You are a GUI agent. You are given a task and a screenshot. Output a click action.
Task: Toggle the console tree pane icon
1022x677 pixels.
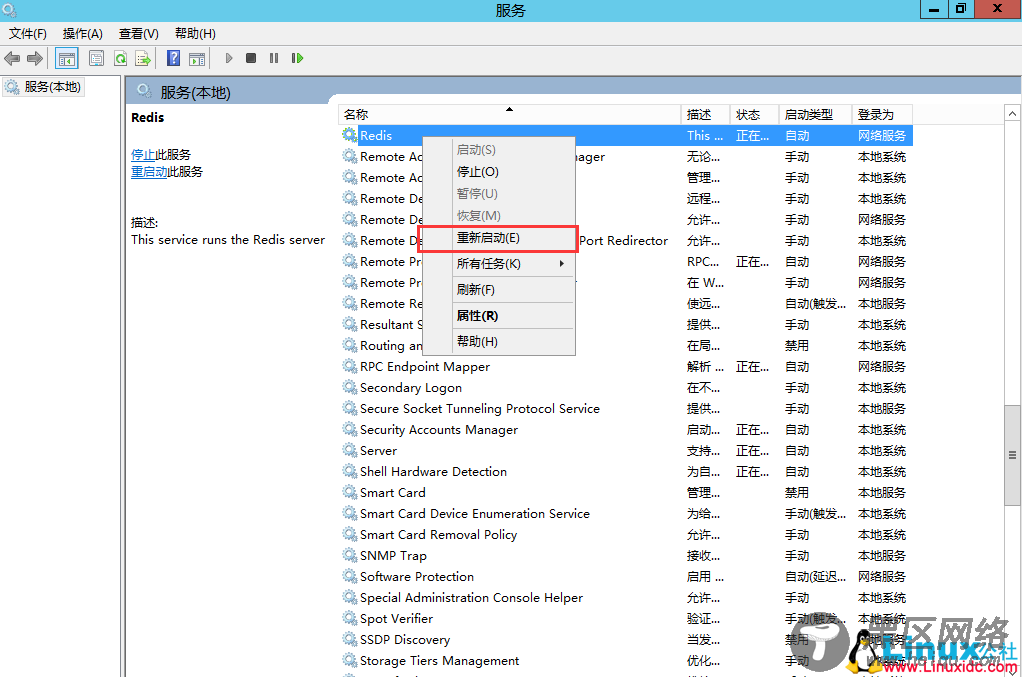(66, 59)
